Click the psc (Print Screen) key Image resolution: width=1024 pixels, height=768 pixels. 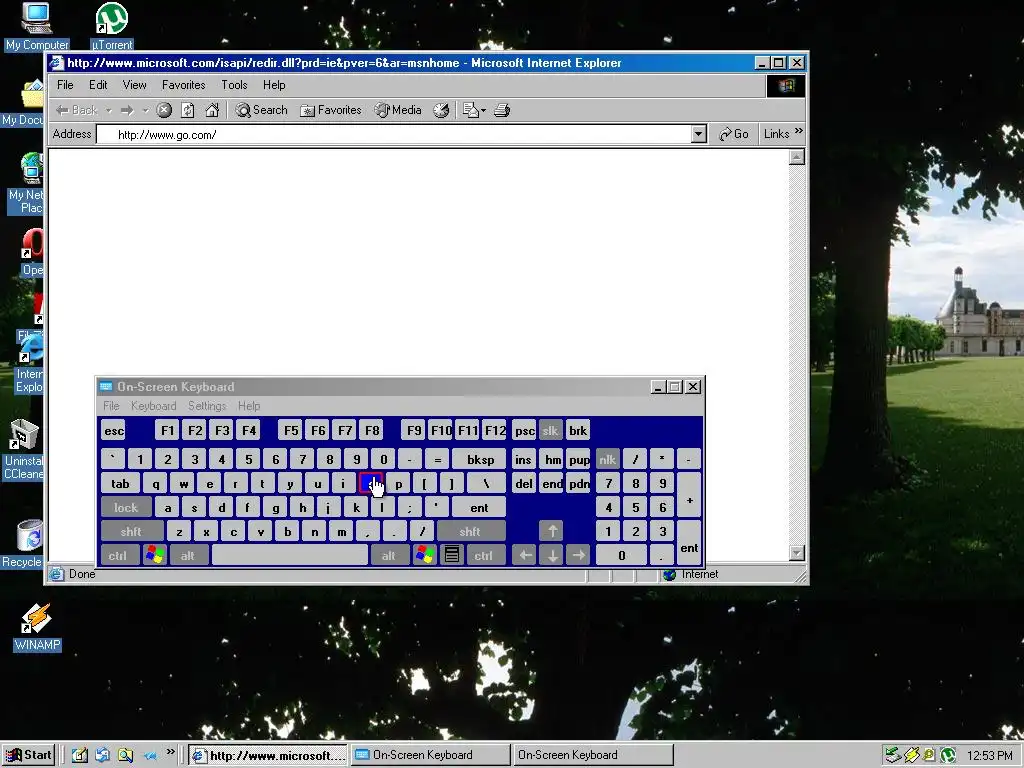[524, 430]
